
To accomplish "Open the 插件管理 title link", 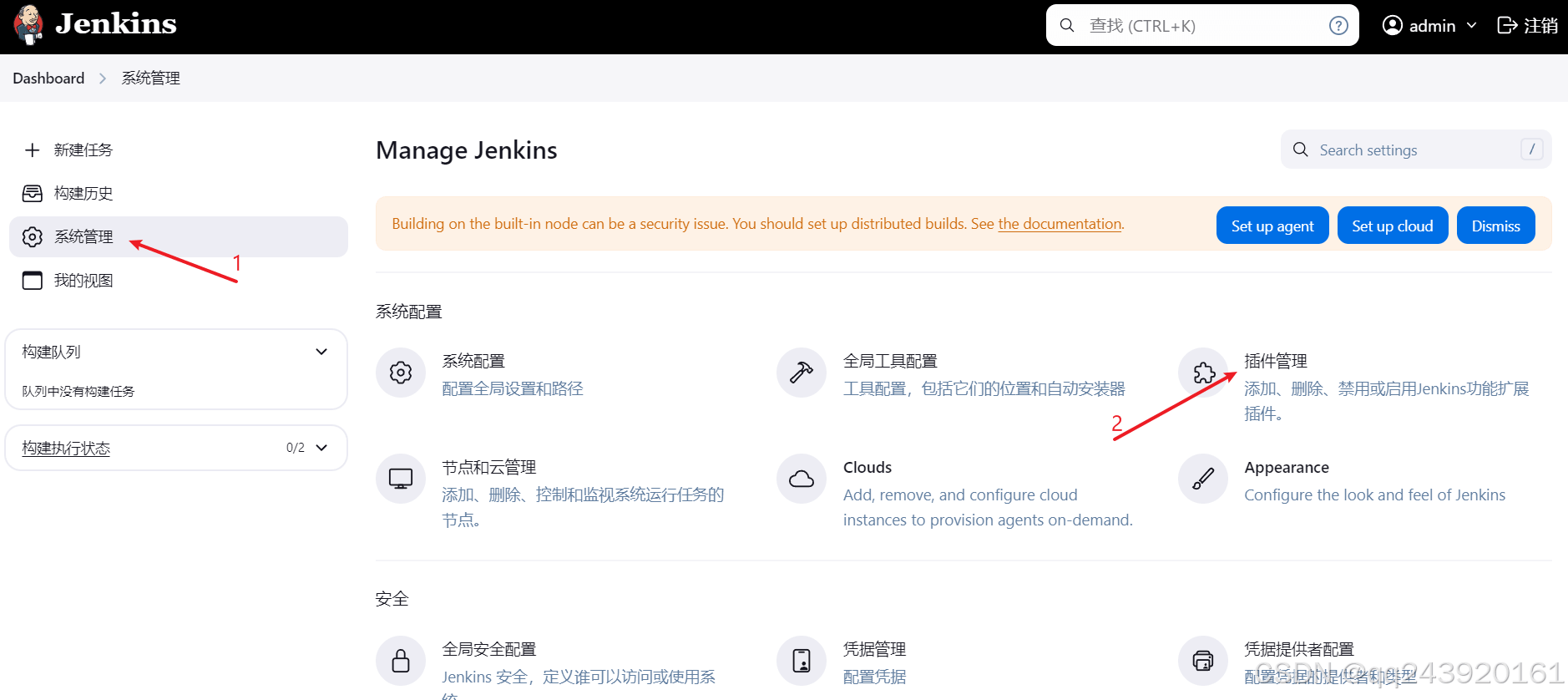I will tap(1276, 361).
